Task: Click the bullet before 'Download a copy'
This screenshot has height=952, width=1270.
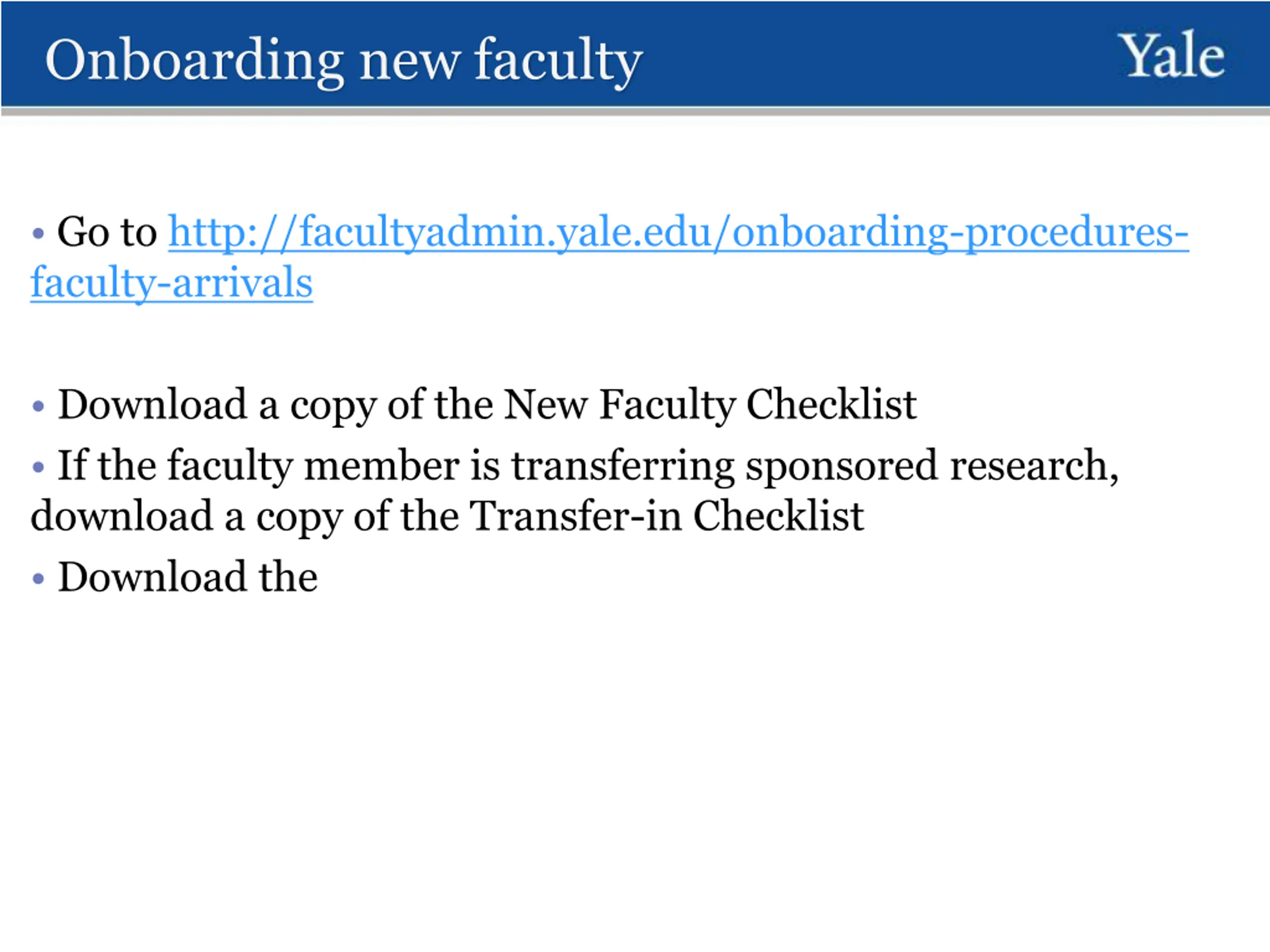Action: click(x=39, y=407)
